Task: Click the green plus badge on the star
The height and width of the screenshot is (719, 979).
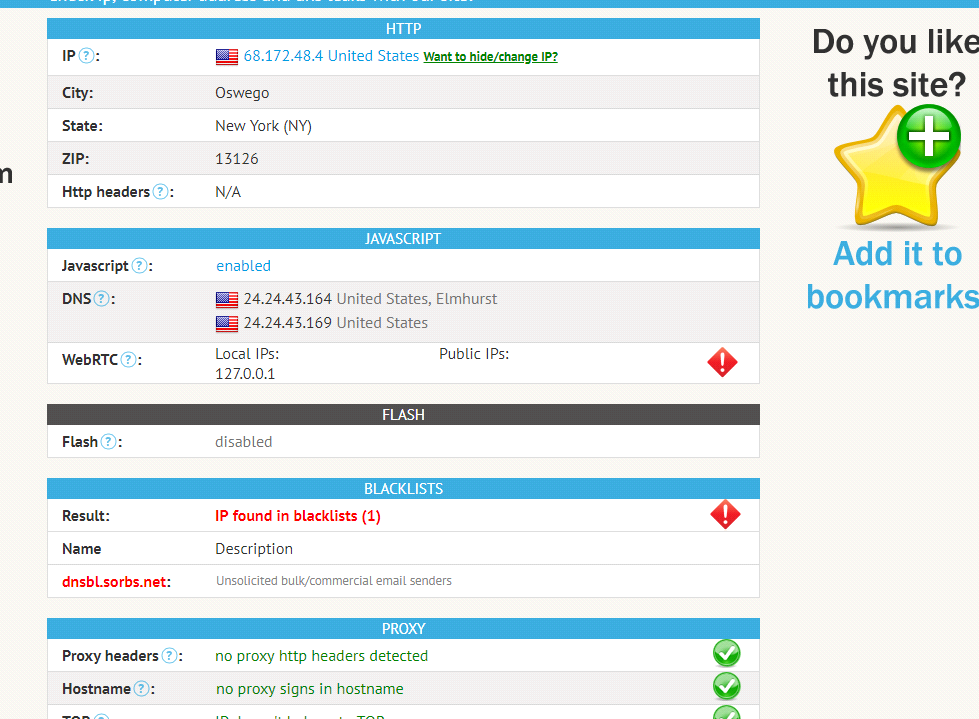Action: coord(928,135)
